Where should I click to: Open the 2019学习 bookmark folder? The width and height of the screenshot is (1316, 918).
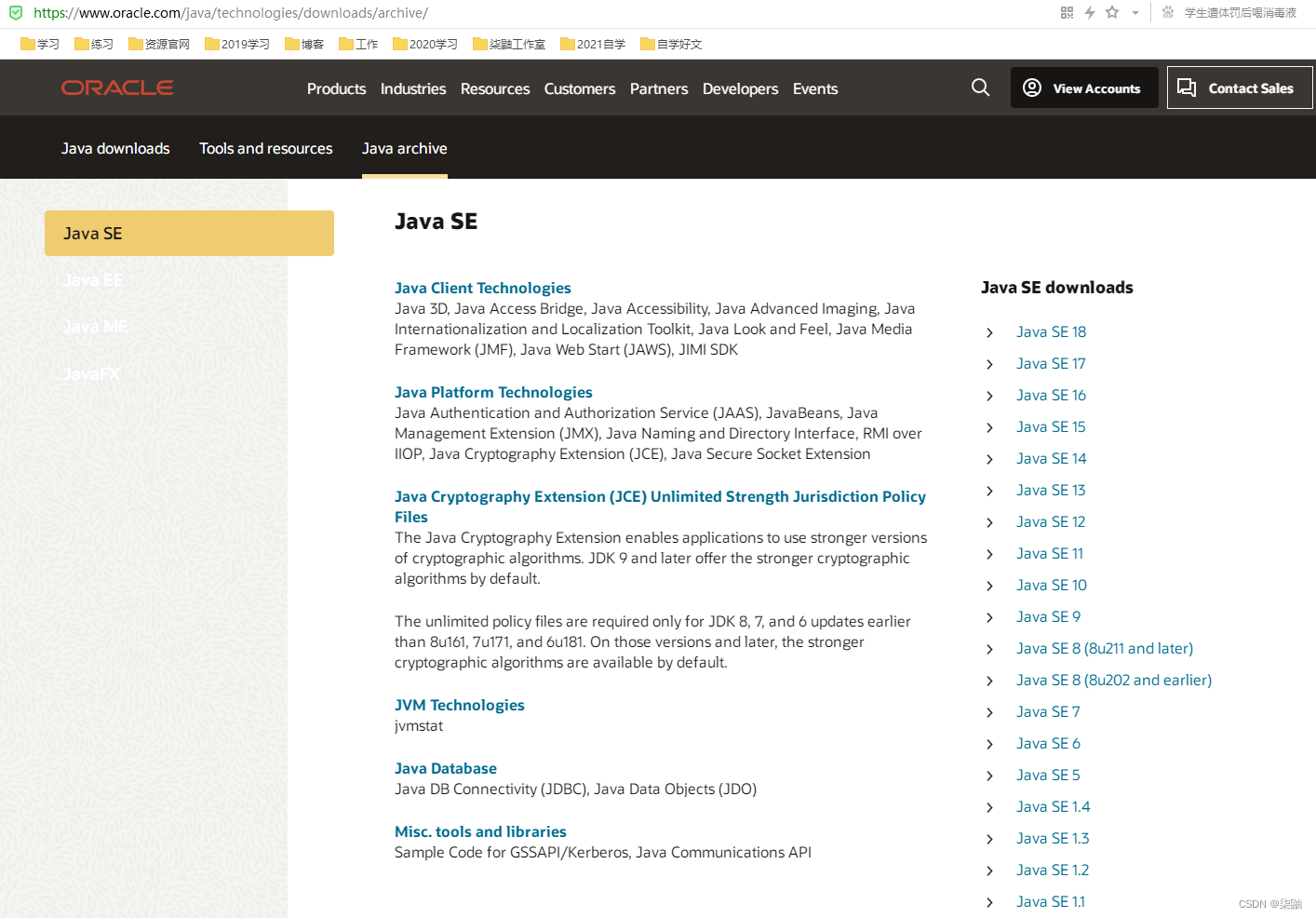[x=237, y=44]
